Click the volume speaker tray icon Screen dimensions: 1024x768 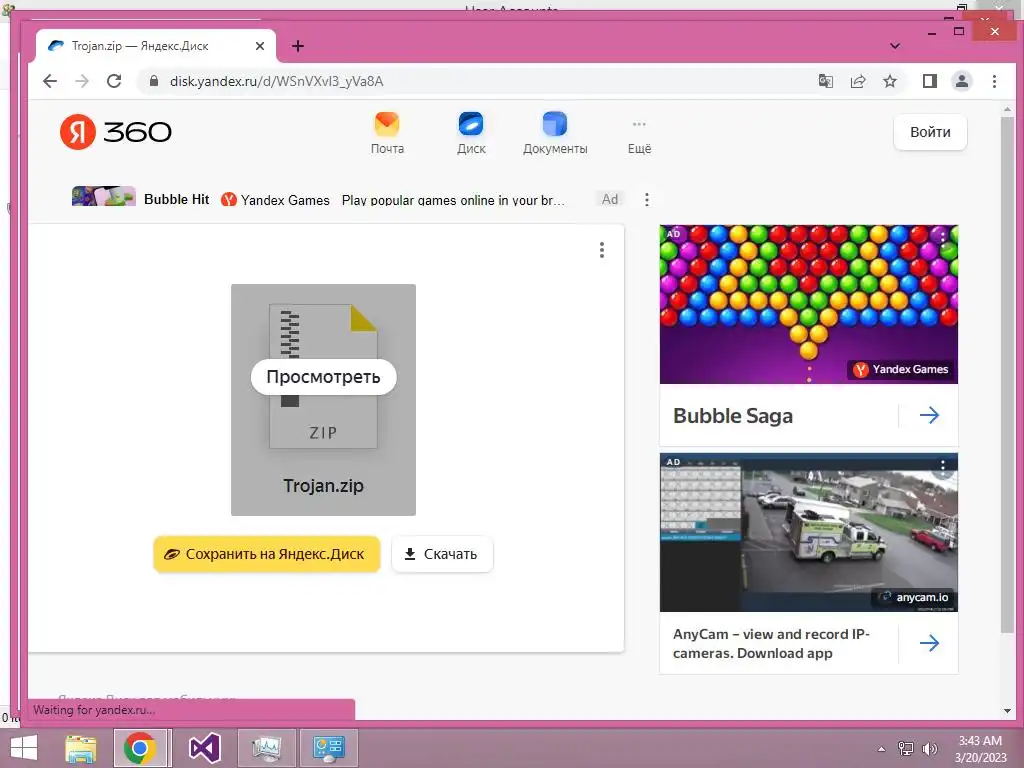(929, 748)
